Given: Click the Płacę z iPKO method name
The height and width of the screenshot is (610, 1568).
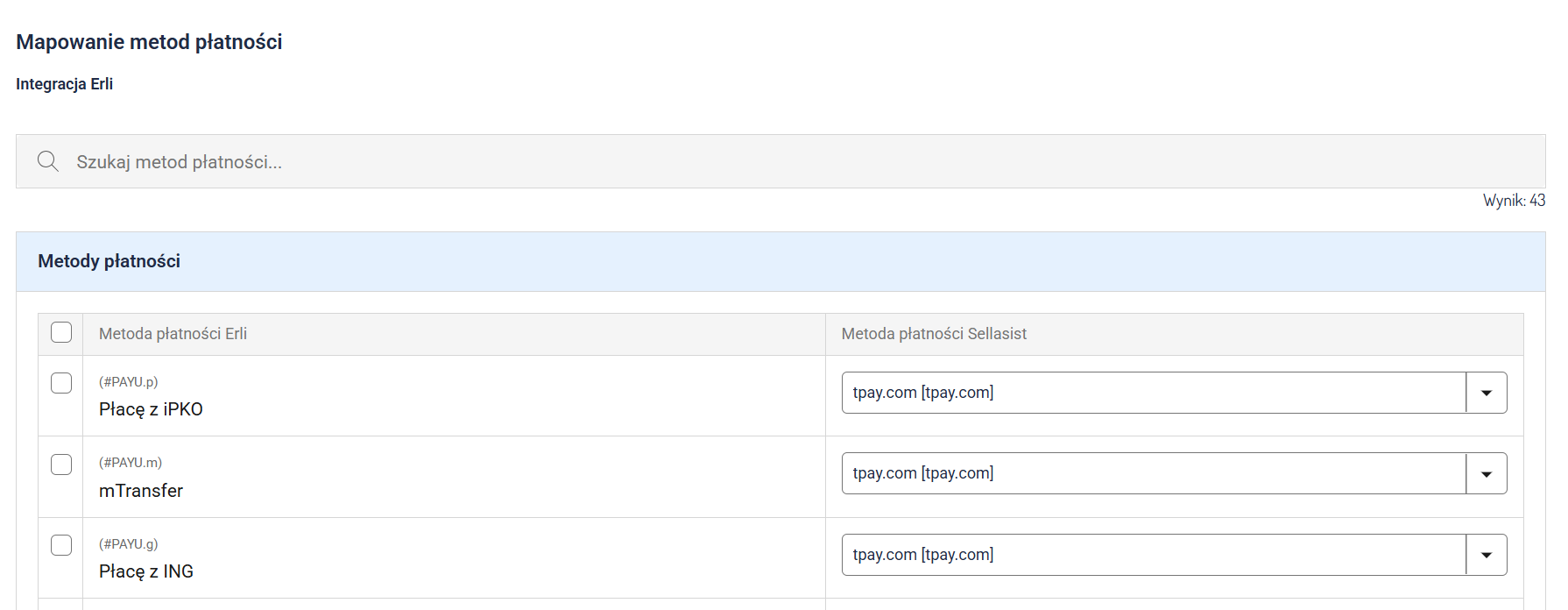Looking at the screenshot, I should point(151,409).
